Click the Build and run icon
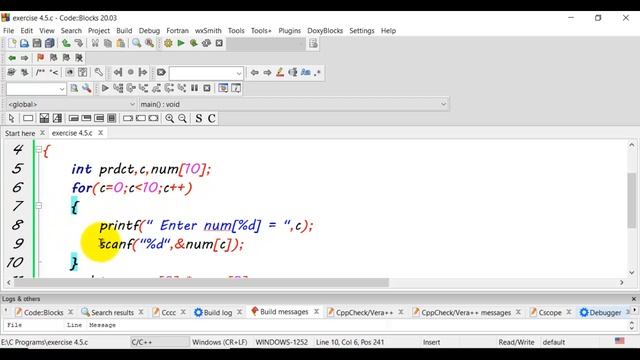Screen dimensions: 640x360 193,43
